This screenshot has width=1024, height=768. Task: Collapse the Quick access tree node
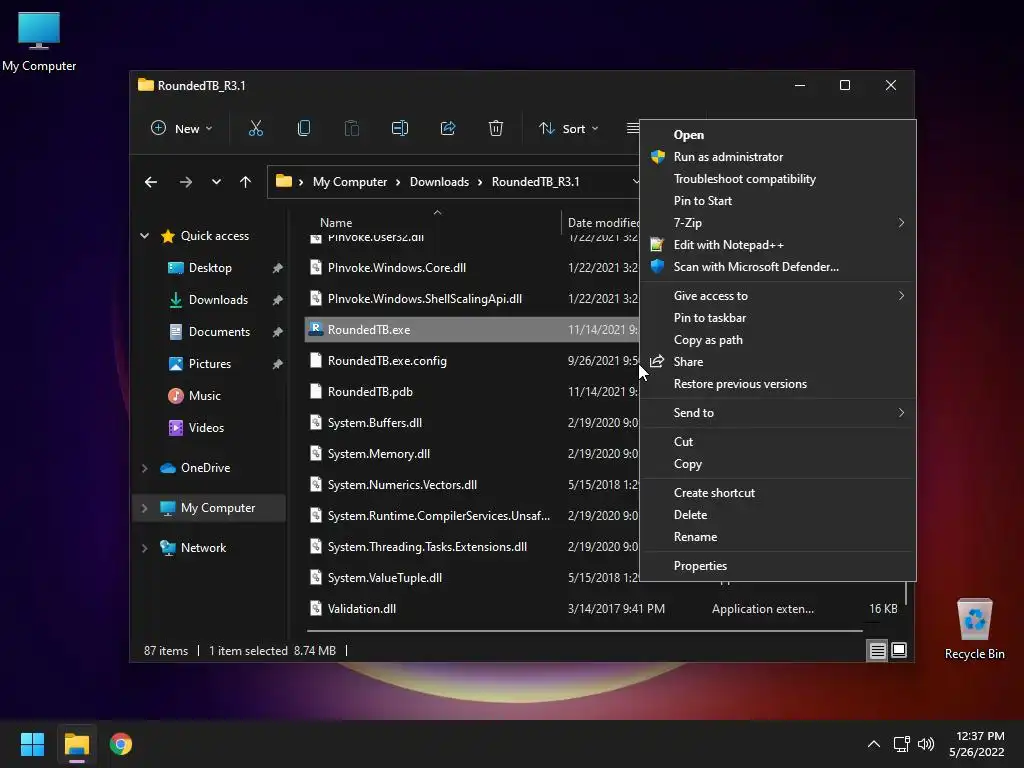[144, 236]
